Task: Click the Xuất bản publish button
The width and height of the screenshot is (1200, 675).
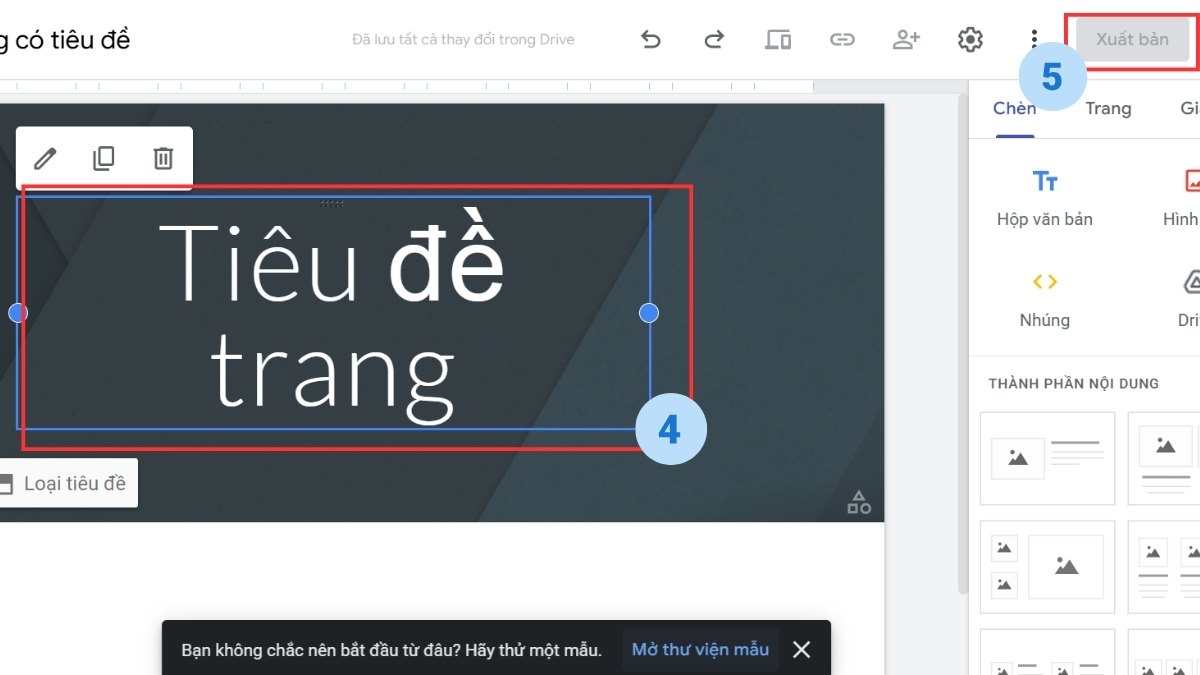Action: [1132, 40]
